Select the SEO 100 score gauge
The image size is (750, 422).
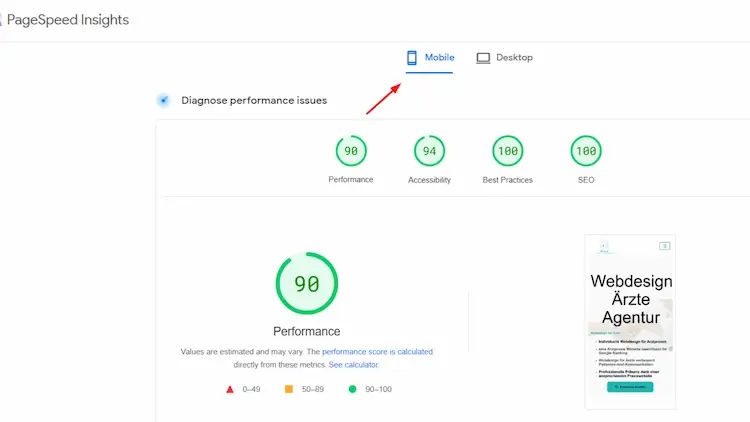[586, 151]
